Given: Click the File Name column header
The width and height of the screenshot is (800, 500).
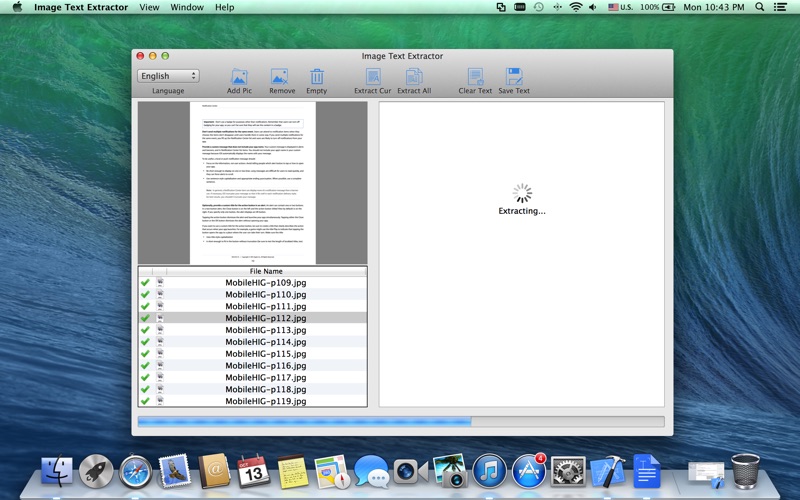Looking at the screenshot, I should point(266,271).
